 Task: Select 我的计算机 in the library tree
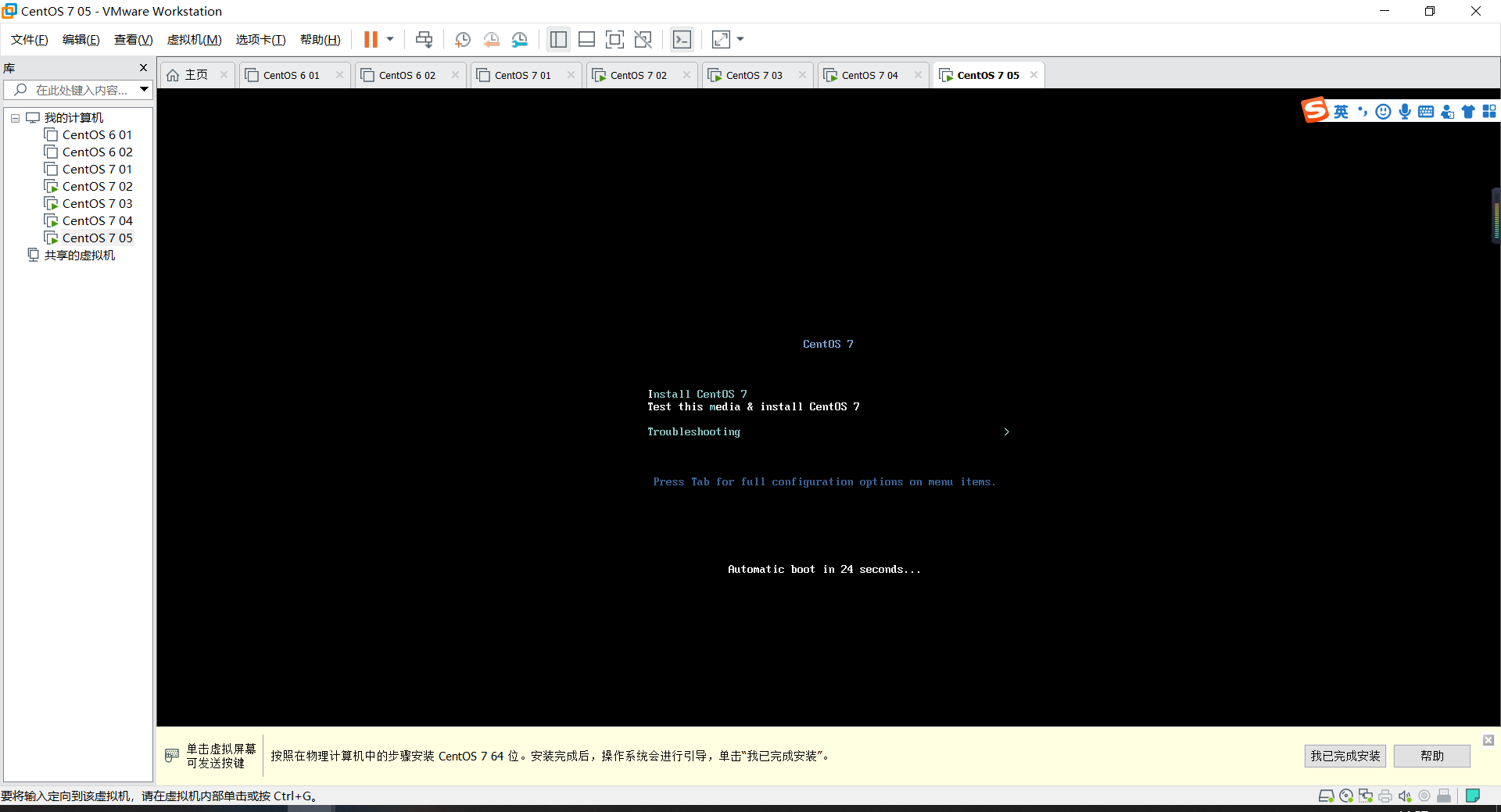(73, 118)
